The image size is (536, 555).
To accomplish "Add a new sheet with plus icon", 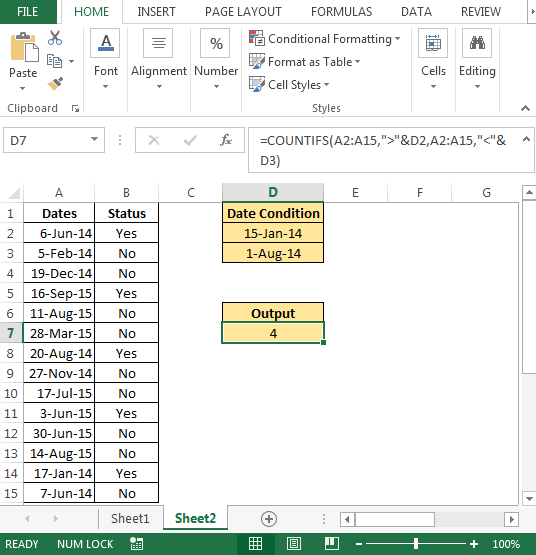I will click(x=269, y=519).
